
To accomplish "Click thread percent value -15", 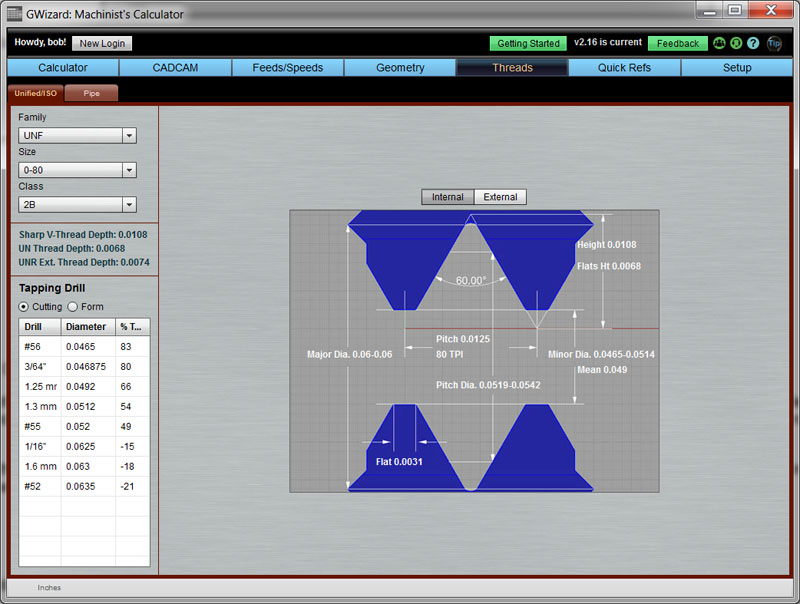I will (x=127, y=446).
